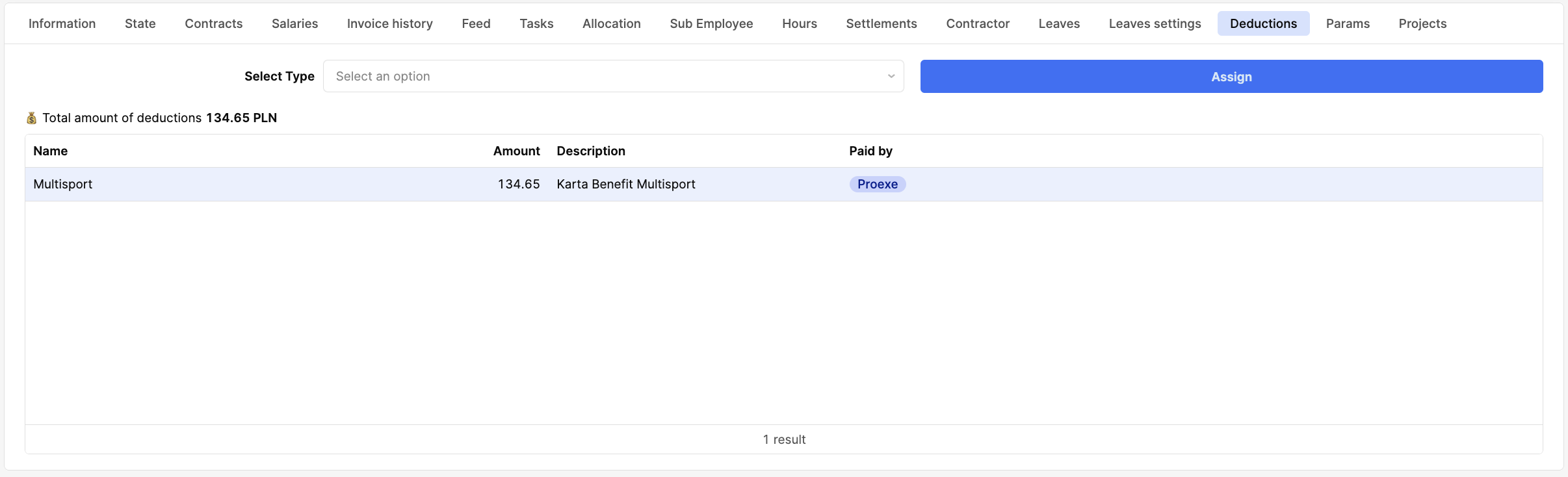Switch to the Information tab
Image resolution: width=1568 pixels, height=477 pixels.
pos(62,23)
